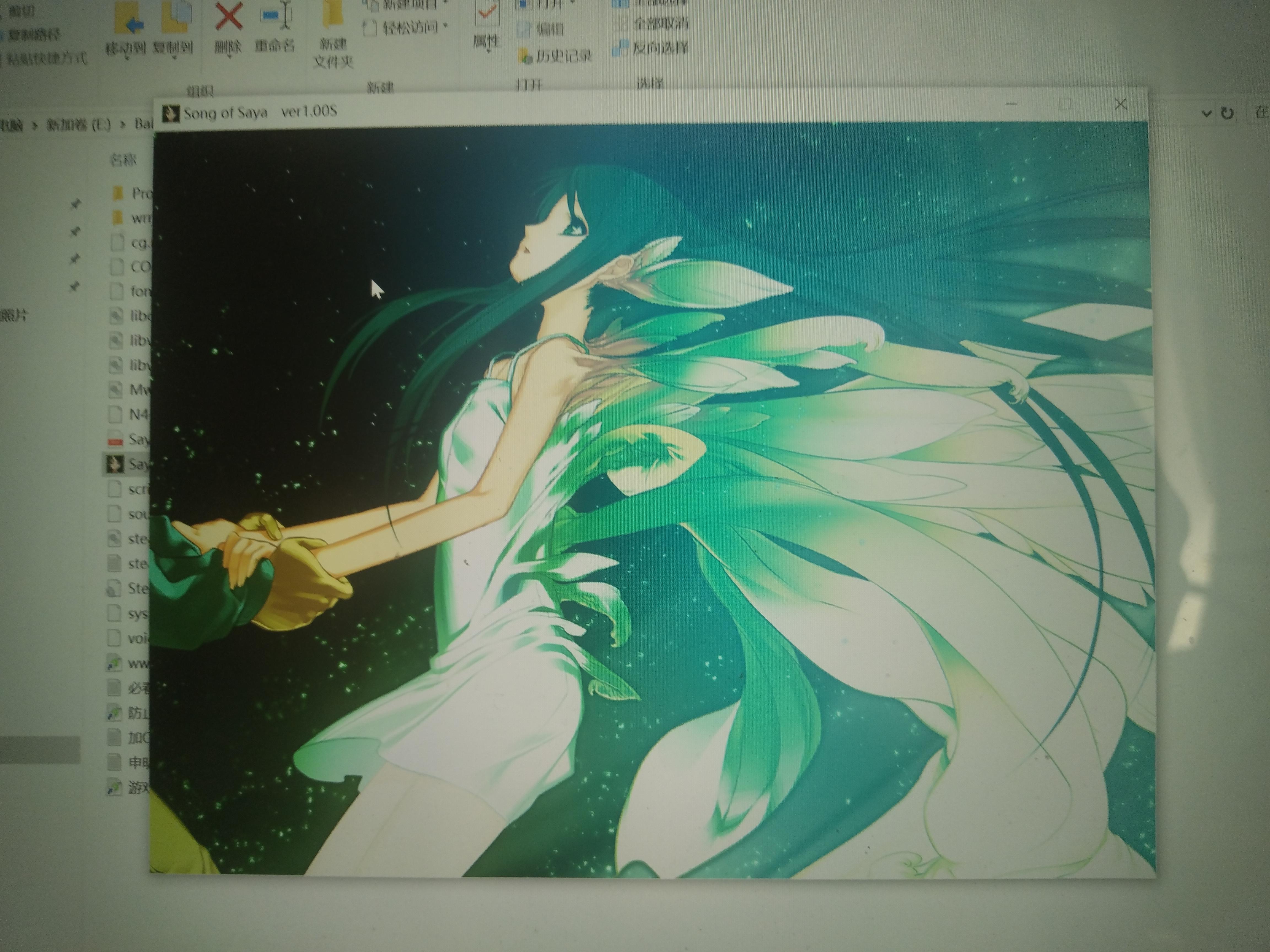This screenshot has height=952, width=1270.
Task: Click the 'Bai' breadcrumb folder segment
Action: click(x=144, y=124)
